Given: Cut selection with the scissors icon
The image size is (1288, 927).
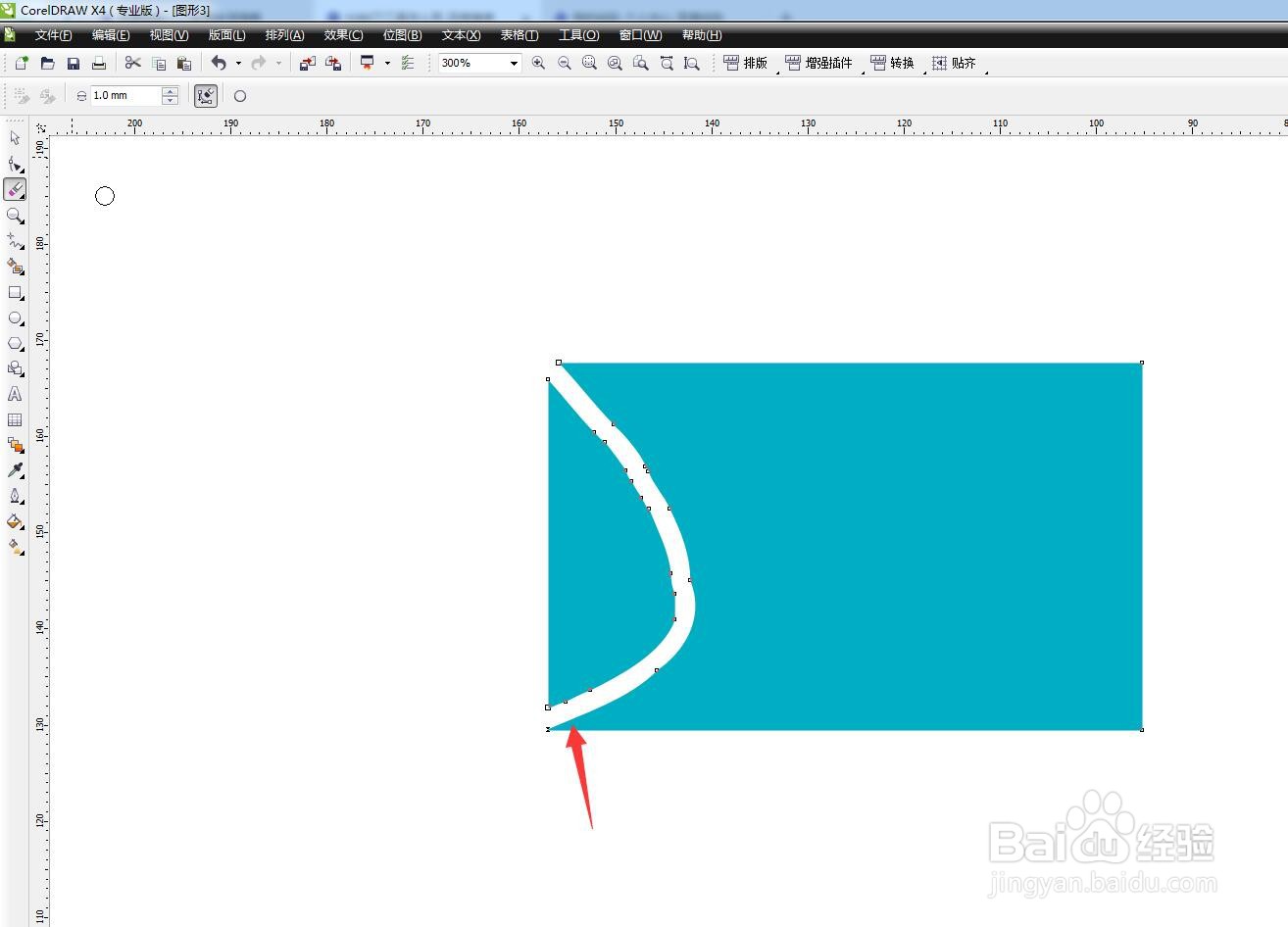Looking at the screenshot, I should tap(133, 63).
